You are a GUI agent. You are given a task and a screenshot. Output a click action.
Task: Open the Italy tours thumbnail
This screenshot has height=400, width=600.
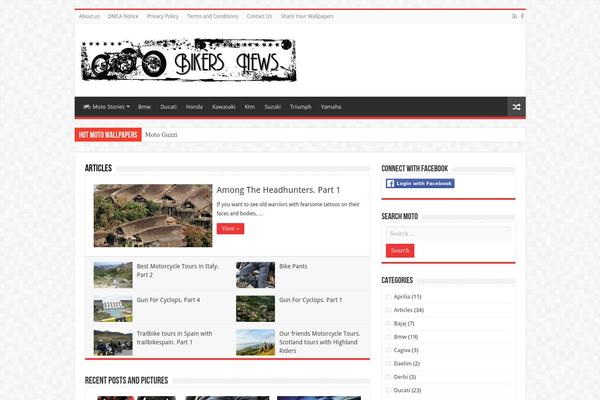tap(113, 275)
